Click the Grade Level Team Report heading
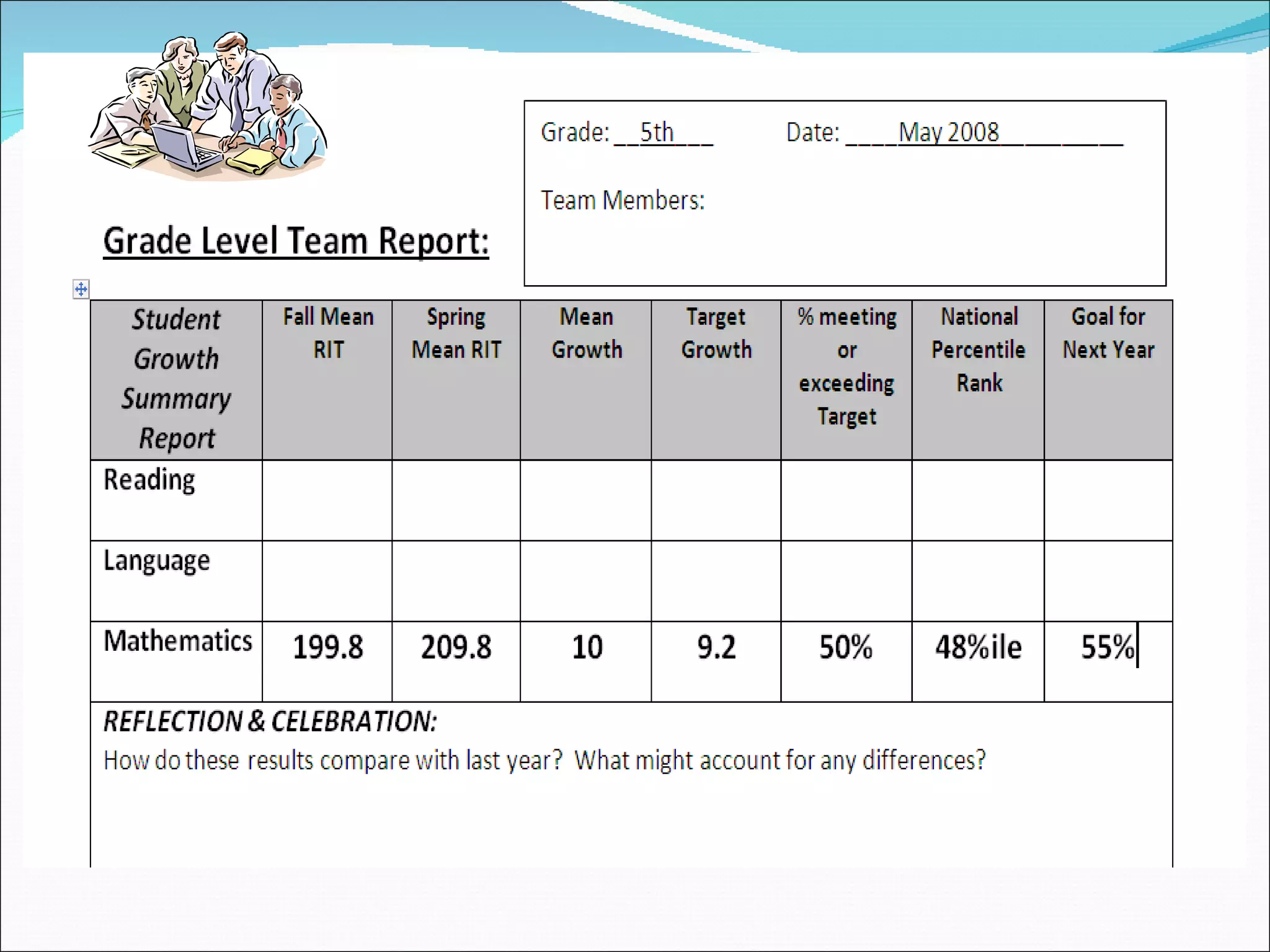 coord(296,241)
